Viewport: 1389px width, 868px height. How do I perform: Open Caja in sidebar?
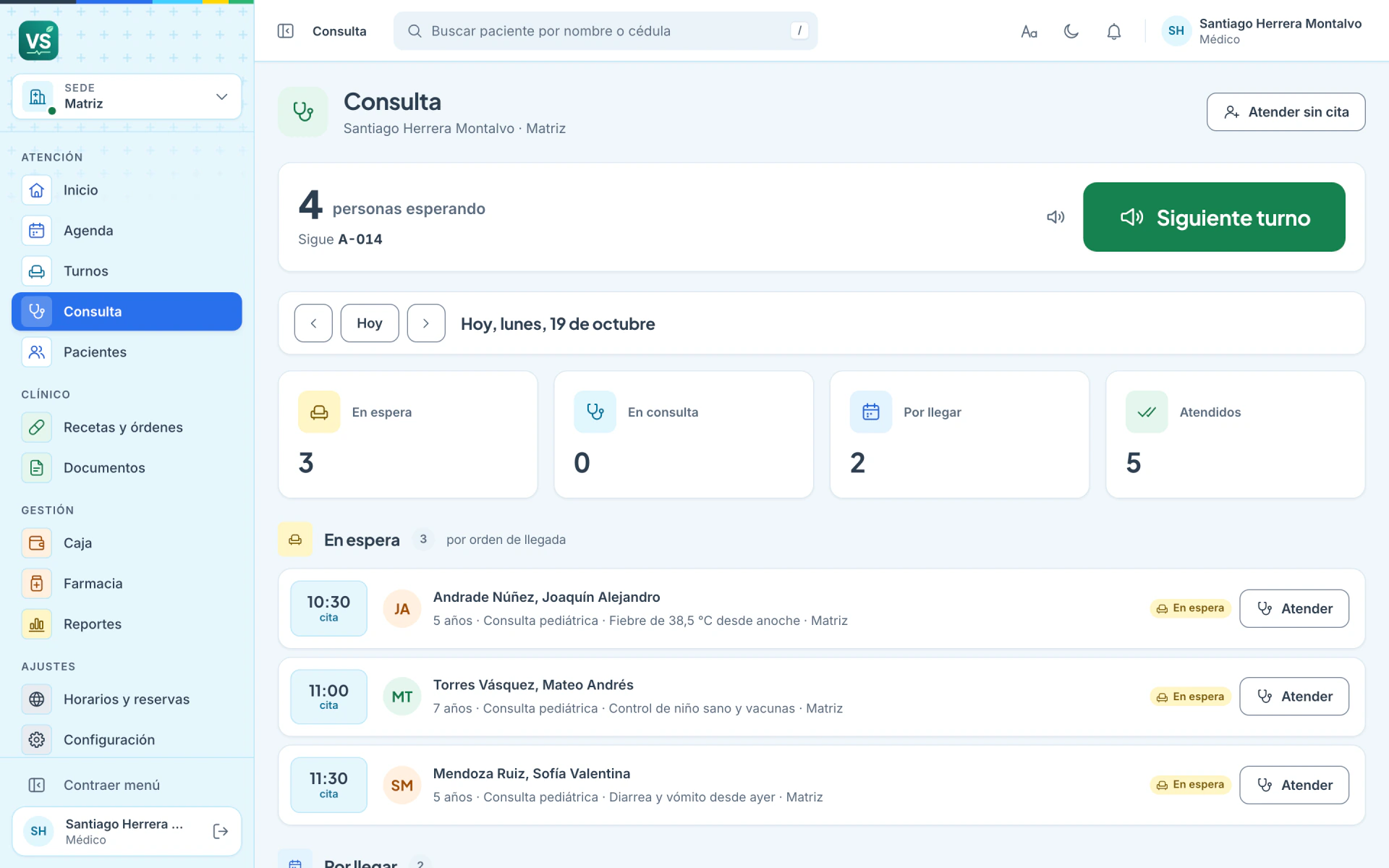[127, 543]
